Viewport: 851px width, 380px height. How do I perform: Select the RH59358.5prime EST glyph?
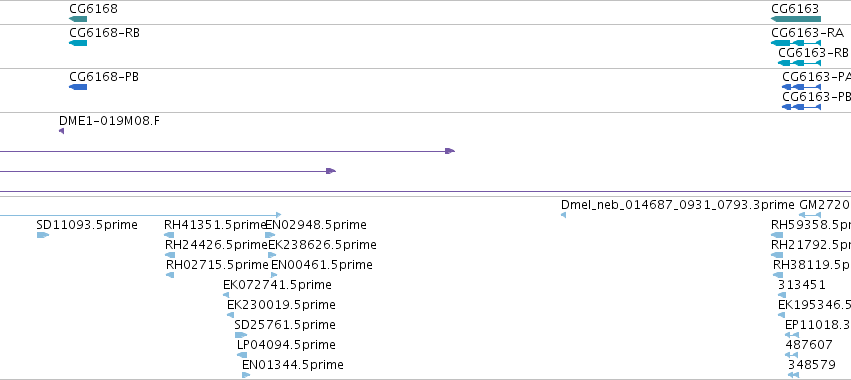click(777, 235)
